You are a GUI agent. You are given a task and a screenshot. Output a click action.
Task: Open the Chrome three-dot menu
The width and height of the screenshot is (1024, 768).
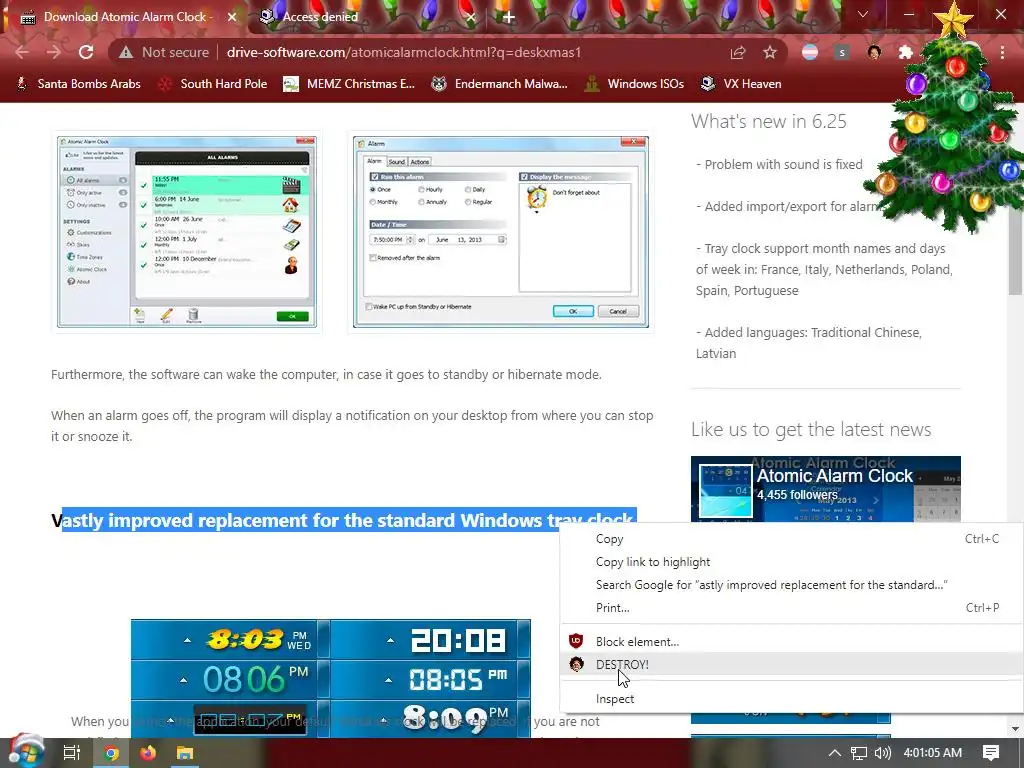pyautogui.click(x=1002, y=52)
